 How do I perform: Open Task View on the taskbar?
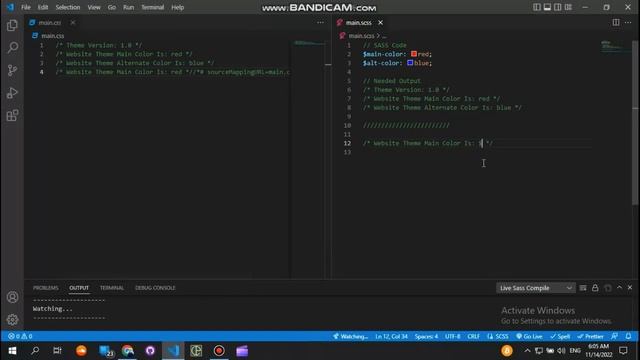[57, 351]
